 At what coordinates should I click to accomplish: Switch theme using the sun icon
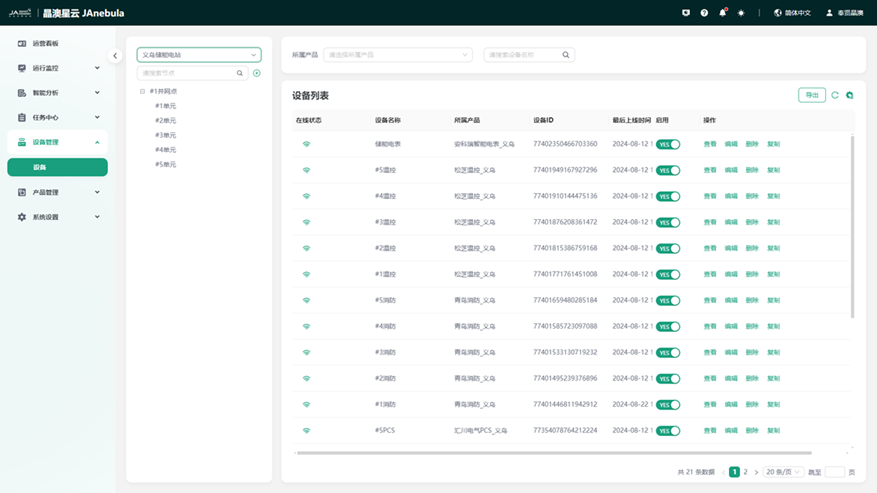pos(741,13)
